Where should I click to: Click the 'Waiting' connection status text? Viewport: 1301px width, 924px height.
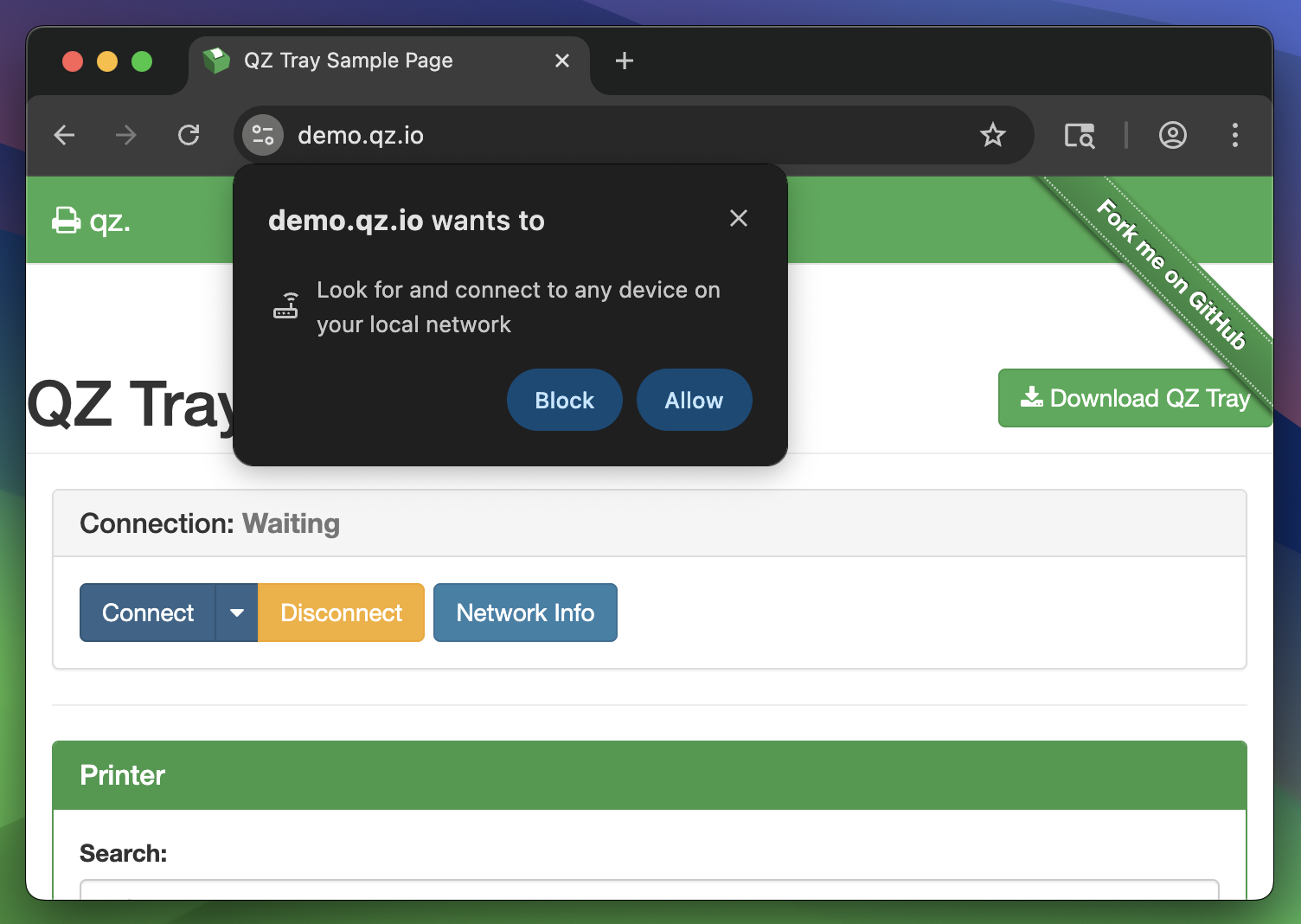[291, 523]
